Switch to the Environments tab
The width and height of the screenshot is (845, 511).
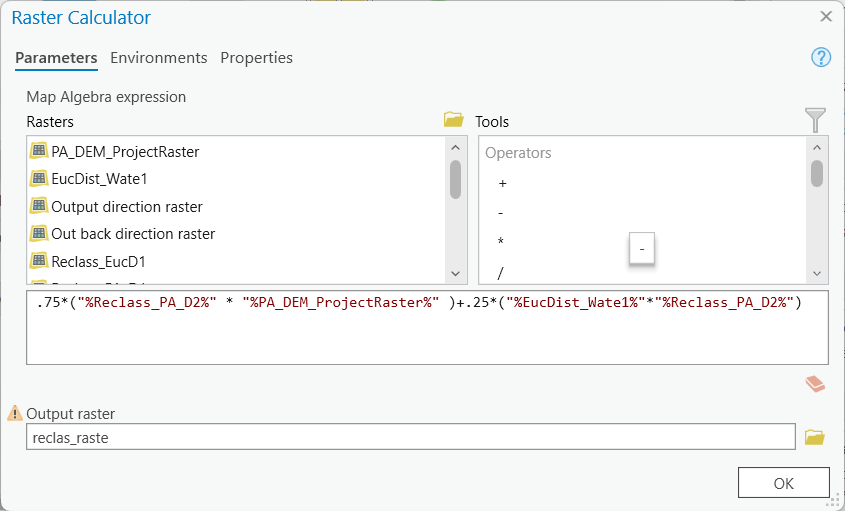[159, 58]
